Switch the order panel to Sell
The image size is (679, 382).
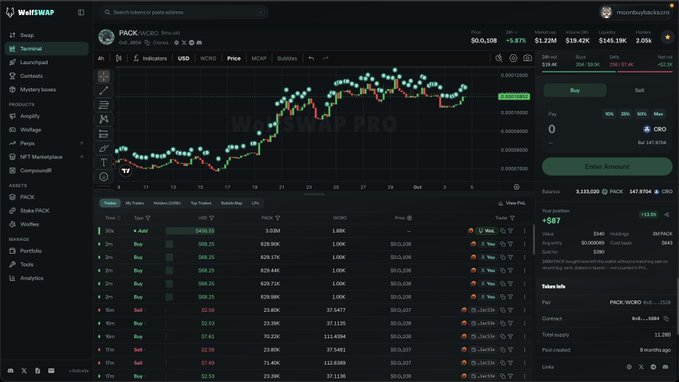pyautogui.click(x=639, y=90)
